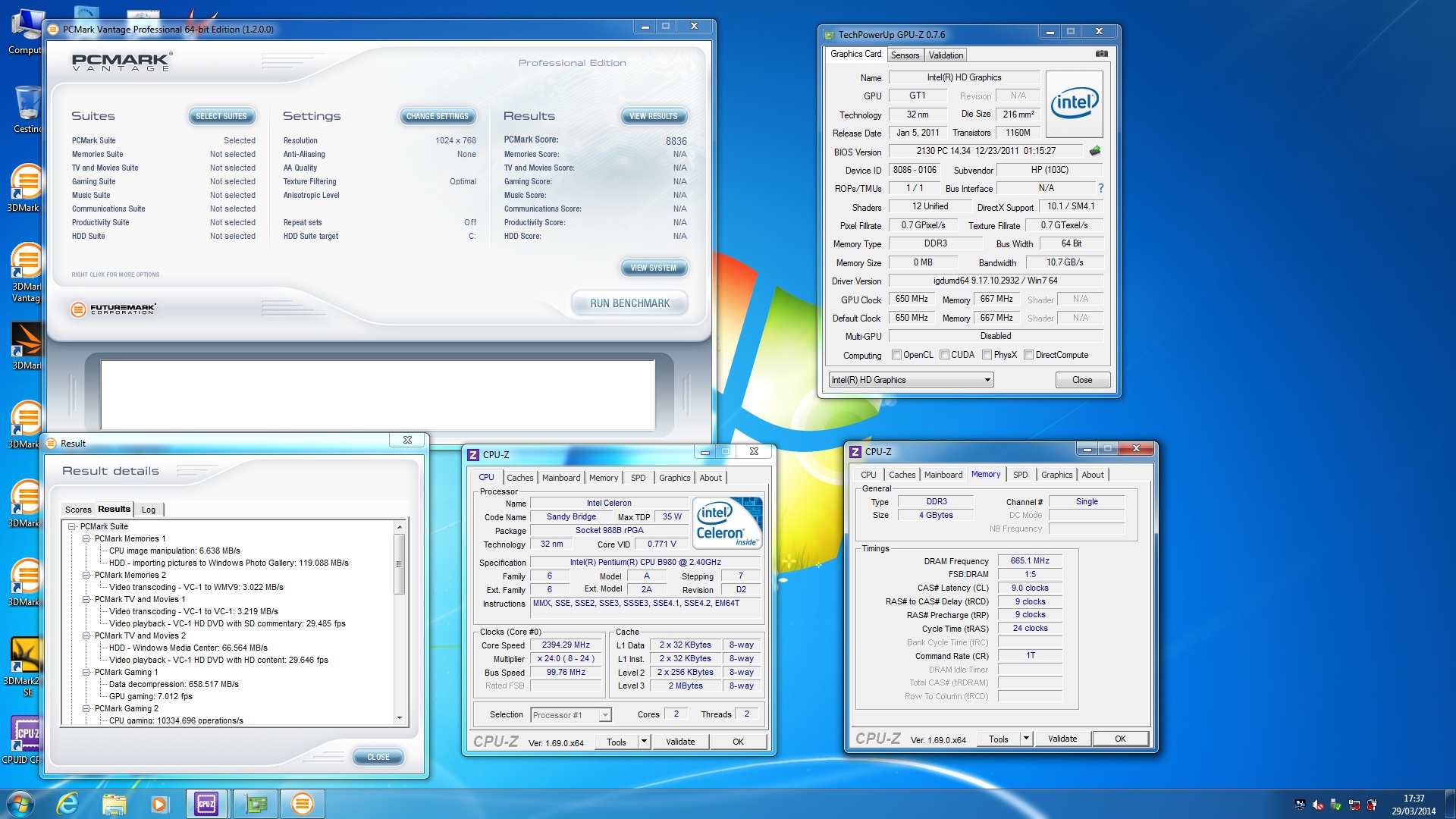Open Graphics tab in CPU-Z memory window
Screen dimensions: 1456x819
(1056, 475)
